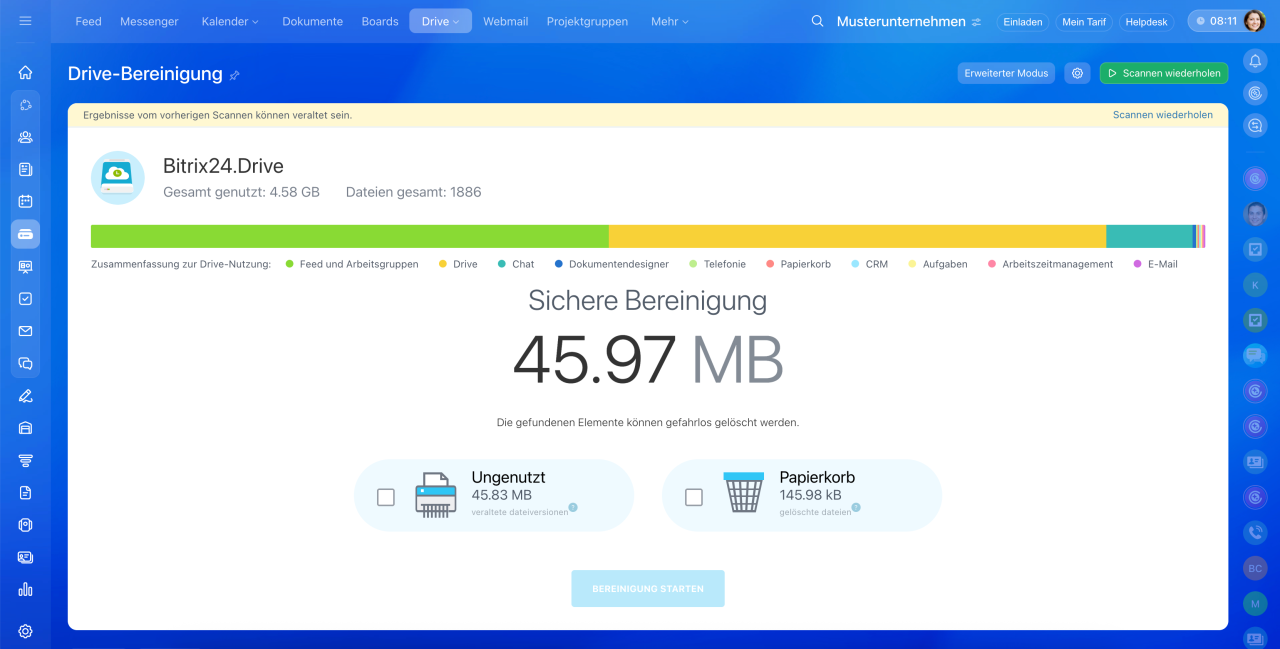Click the pin icon next to Drive-Bereinigung
This screenshot has height=649, width=1280.
235,75
